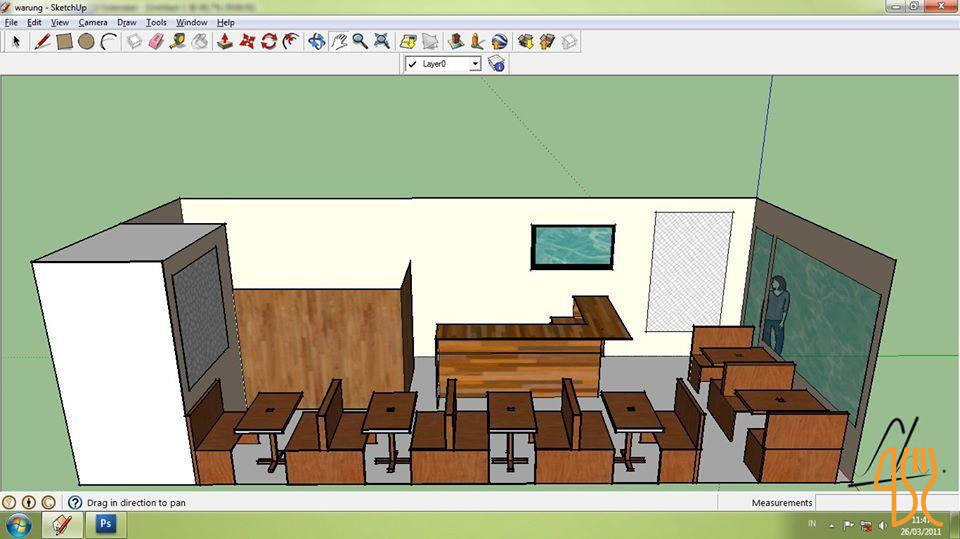This screenshot has width=960, height=539.
Task: Click the Zoom Extents tool
Action: tap(381, 42)
